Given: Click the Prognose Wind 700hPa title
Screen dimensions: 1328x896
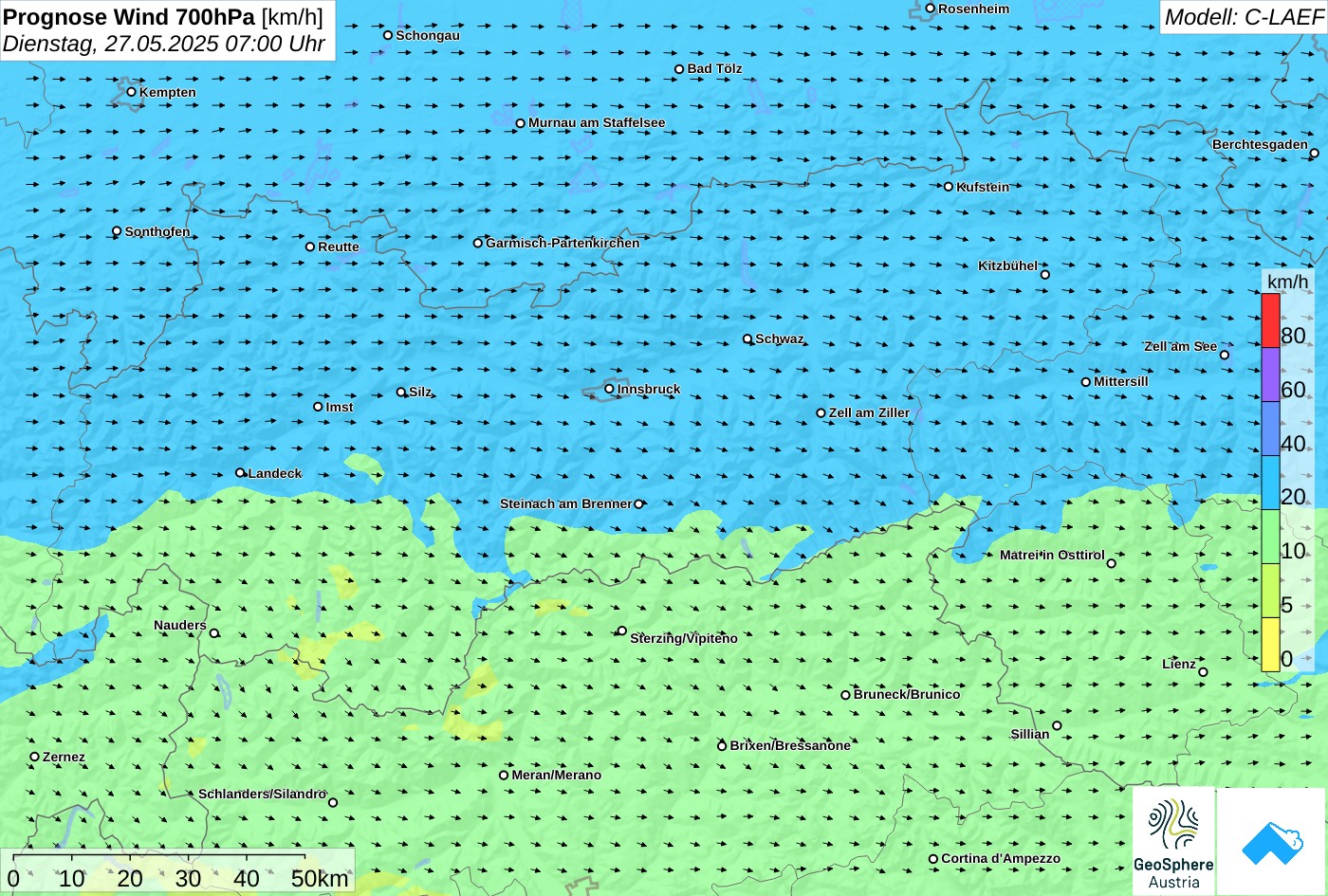Looking at the screenshot, I should click(x=129, y=16).
